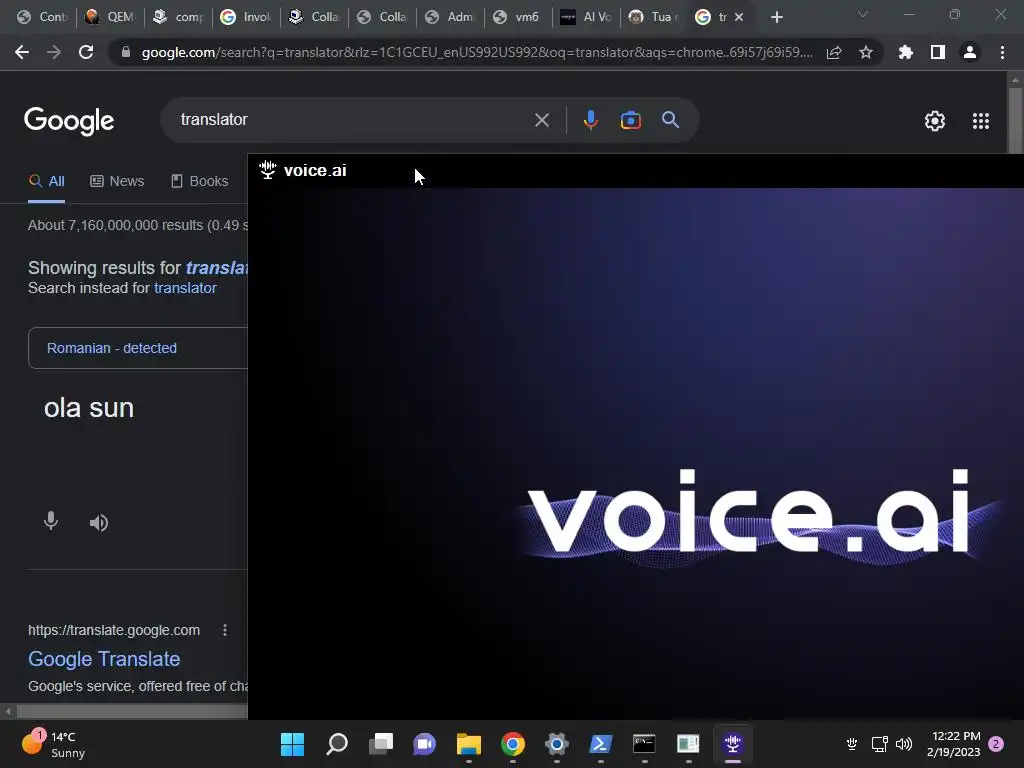Click the network icon in system tray

879,744
